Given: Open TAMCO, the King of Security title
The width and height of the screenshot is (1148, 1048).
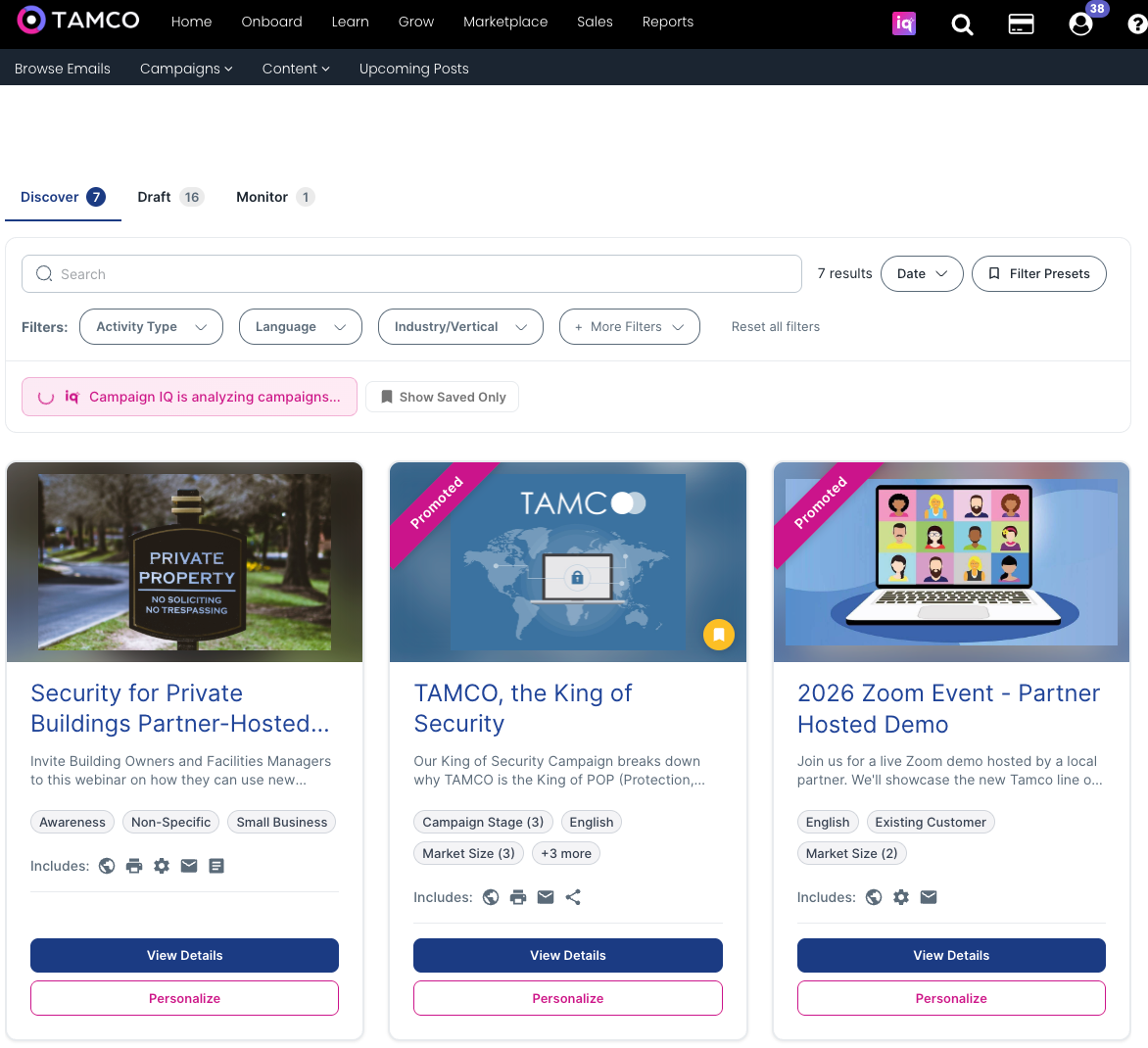Looking at the screenshot, I should pos(523,708).
